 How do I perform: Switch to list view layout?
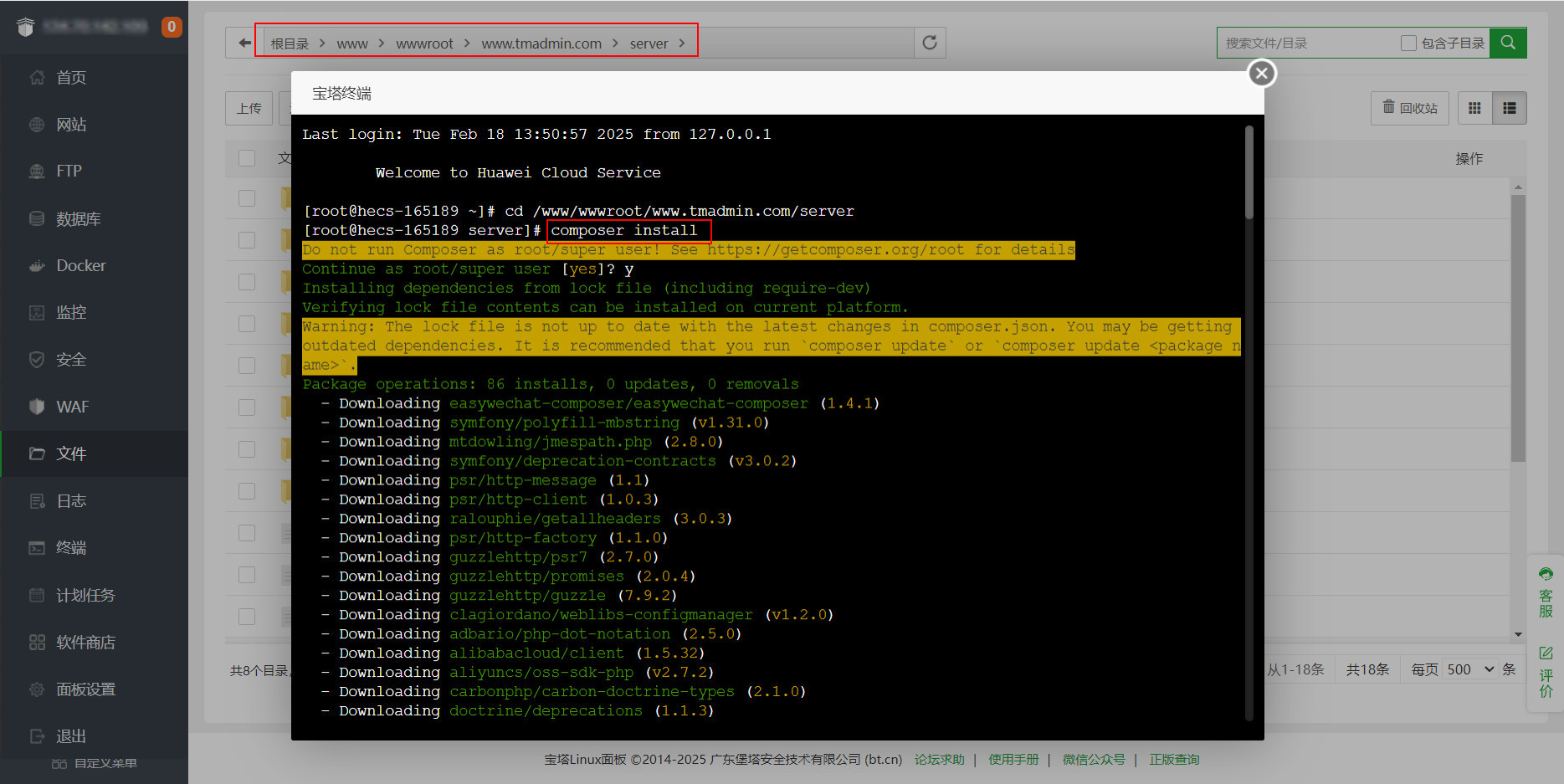point(1510,108)
